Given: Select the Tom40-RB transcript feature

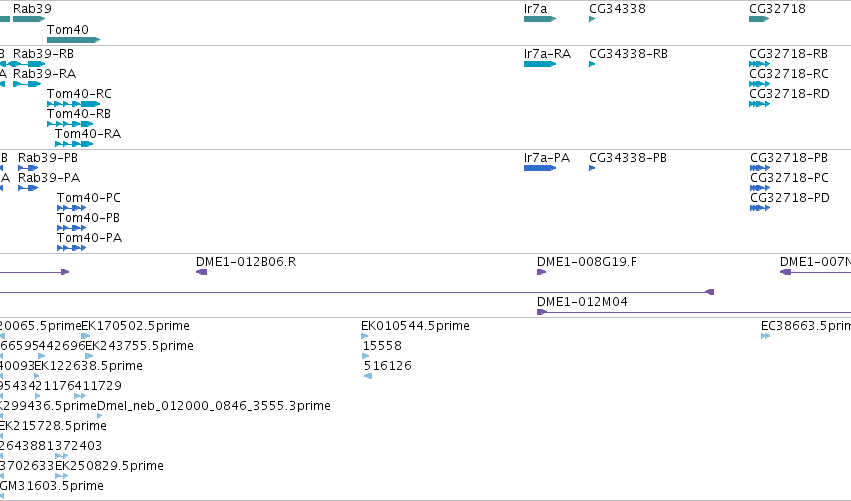Looking at the screenshot, I should [x=71, y=124].
